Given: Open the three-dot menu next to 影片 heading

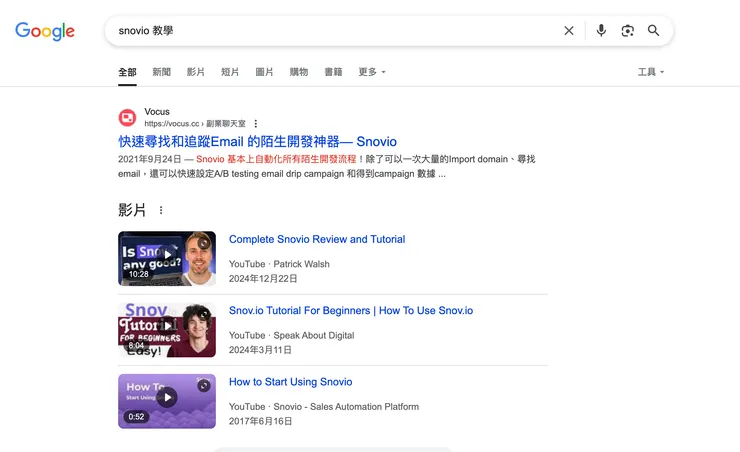Looking at the screenshot, I should 161,210.
